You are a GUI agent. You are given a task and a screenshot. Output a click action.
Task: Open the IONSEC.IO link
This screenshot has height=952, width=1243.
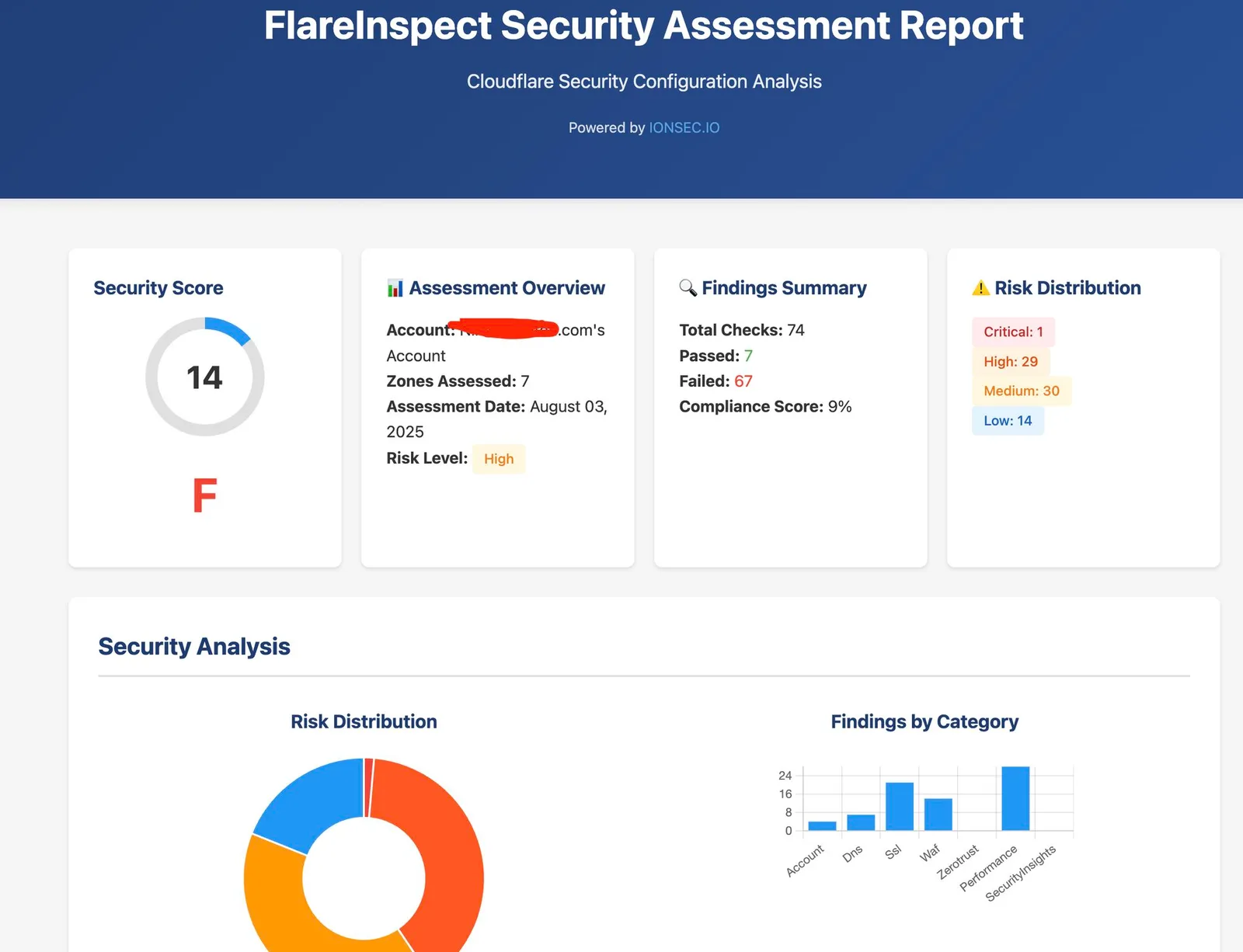[x=684, y=127]
